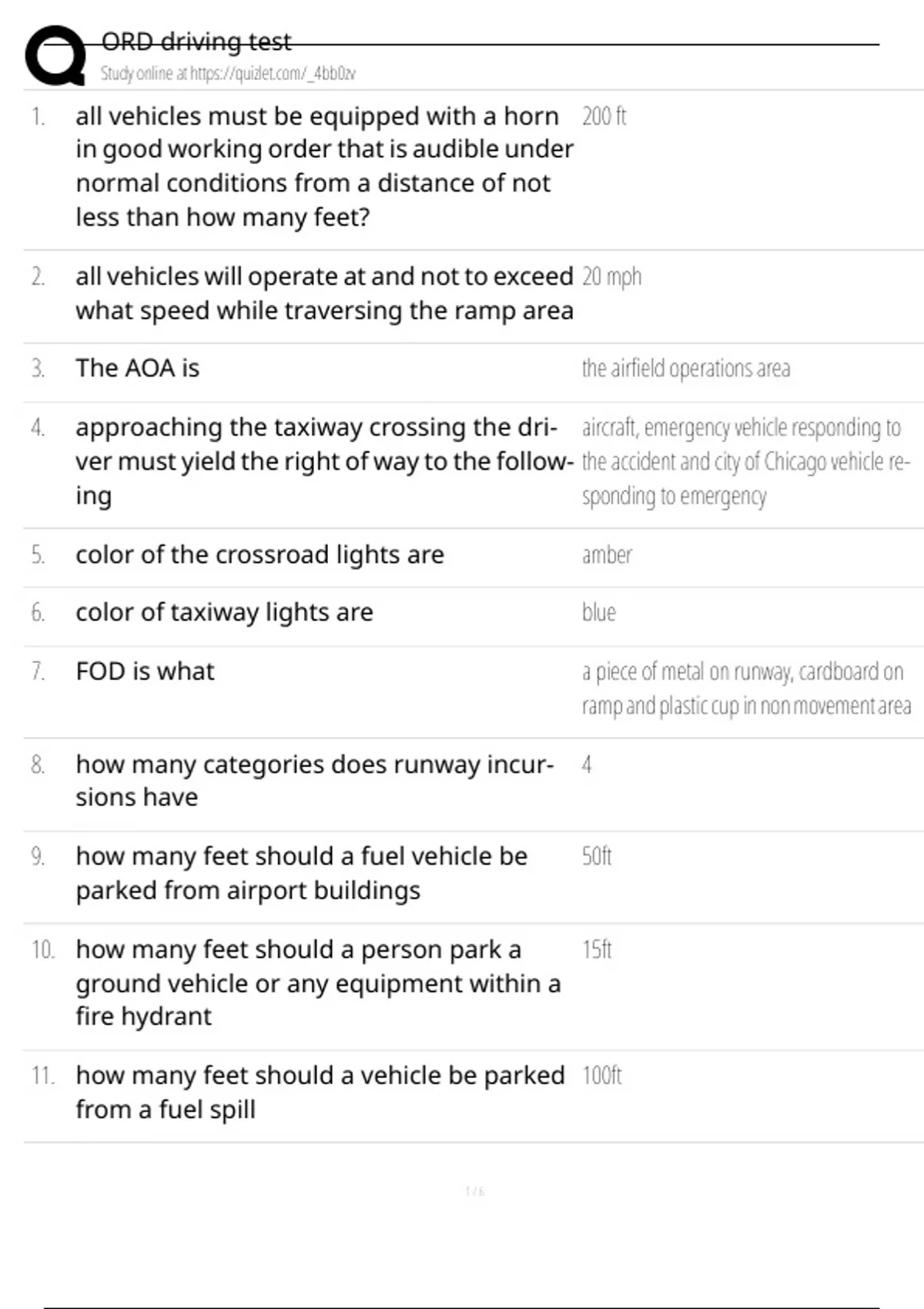Select the crossroad lights color question
The height and width of the screenshot is (1309, 924).
click(259, 554)
